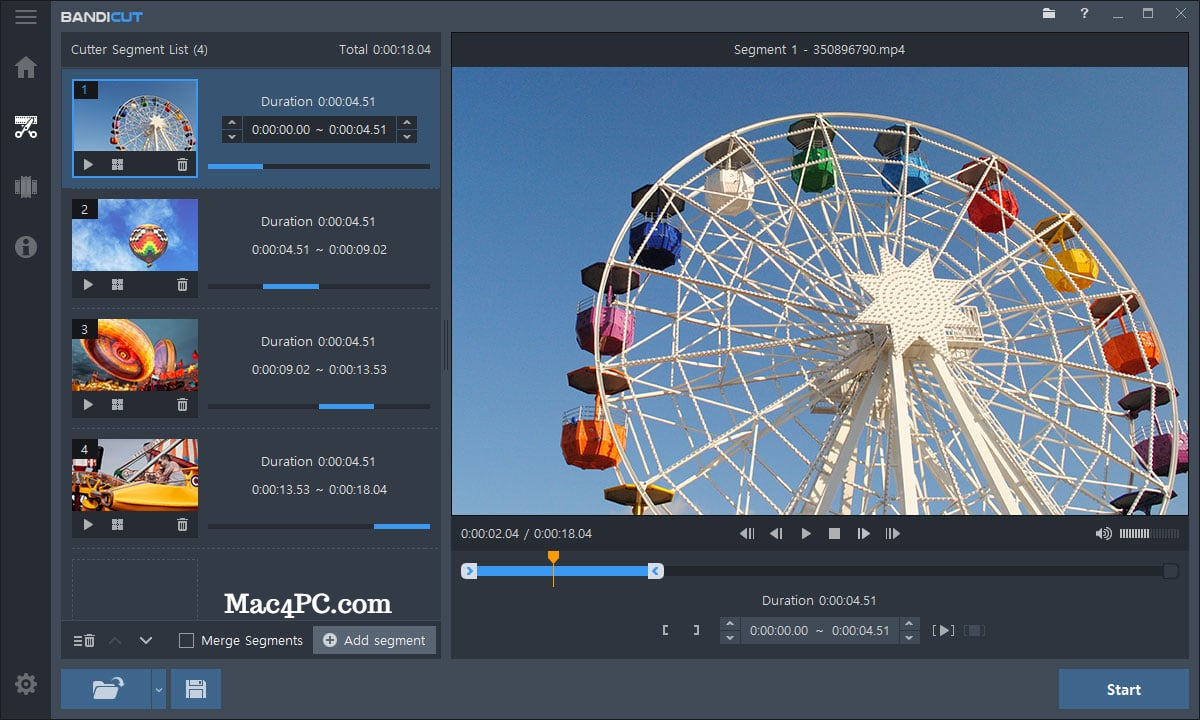The width and height of the screenshot is (1200, 720).
Task: Select the Joiner mode icon
Action: (x=26, y=187)
